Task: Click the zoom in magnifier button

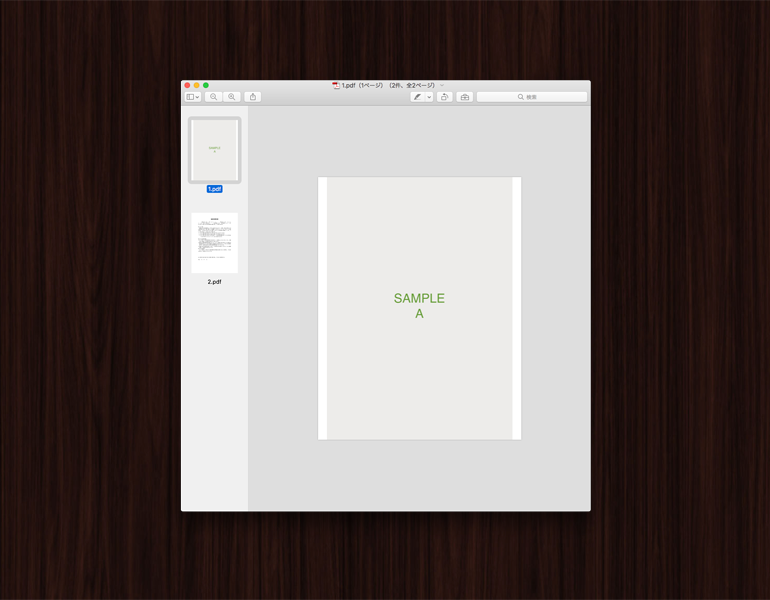Action: tap(232, 97)
